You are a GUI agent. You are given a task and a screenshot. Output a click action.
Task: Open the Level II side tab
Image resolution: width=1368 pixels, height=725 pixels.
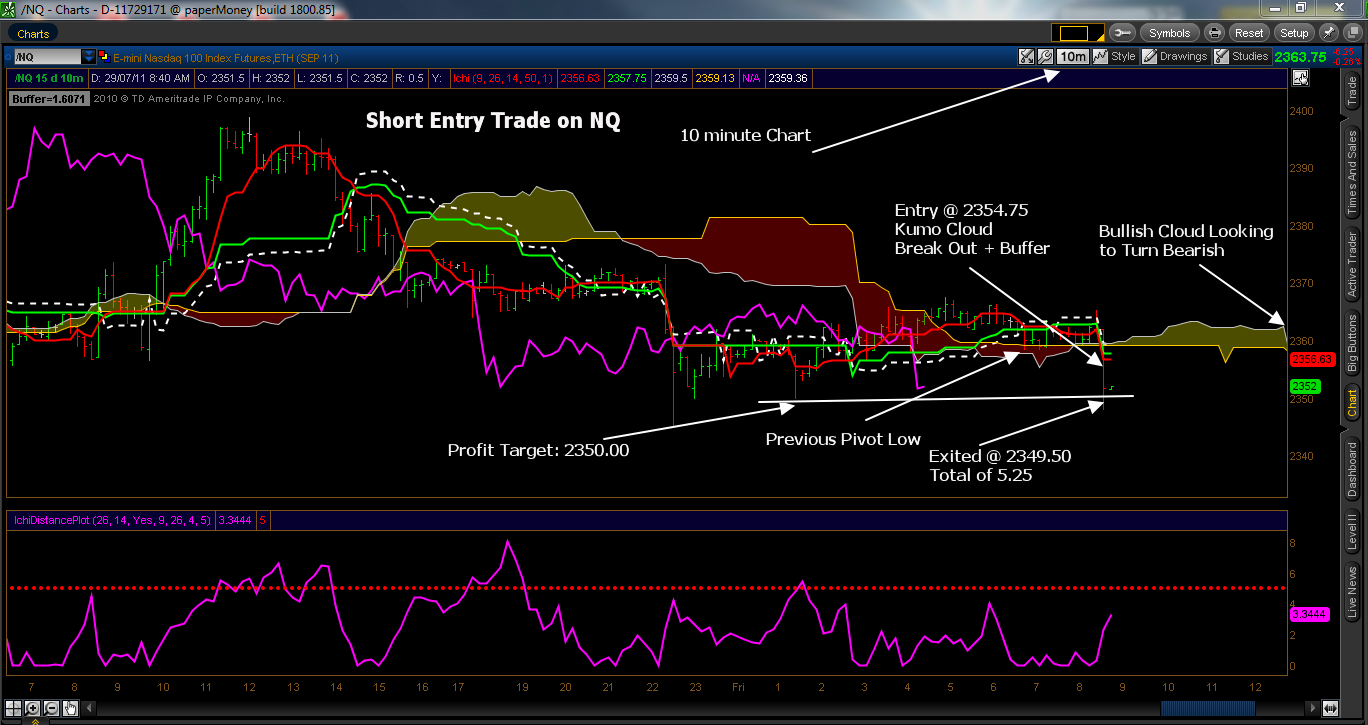pos(1353,533)
